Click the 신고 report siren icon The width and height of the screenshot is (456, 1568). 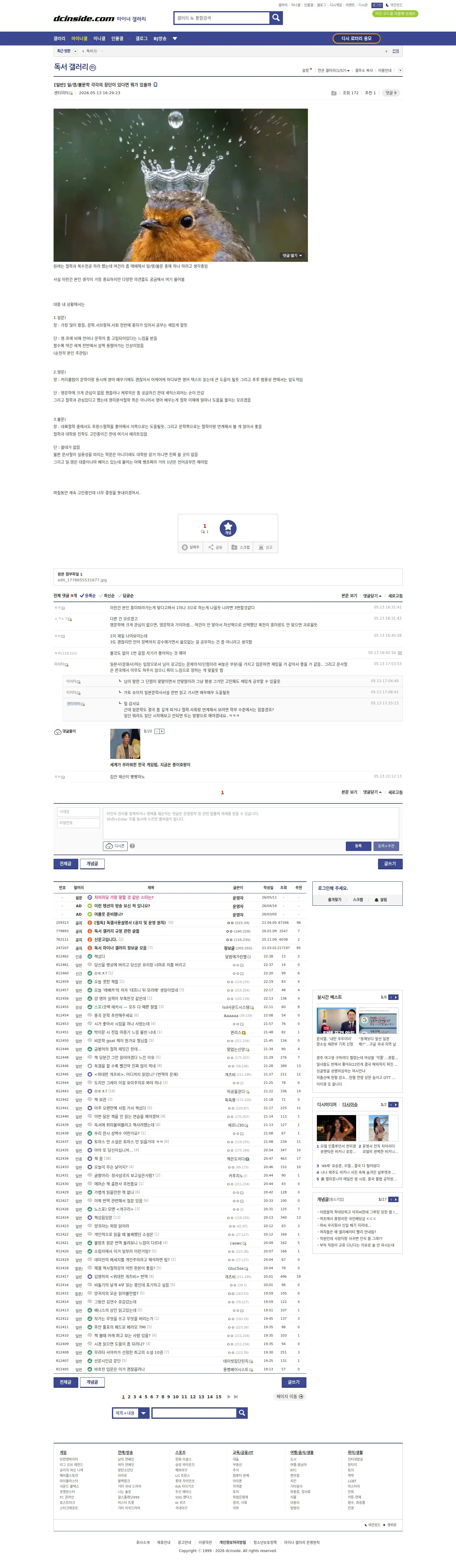261,547
